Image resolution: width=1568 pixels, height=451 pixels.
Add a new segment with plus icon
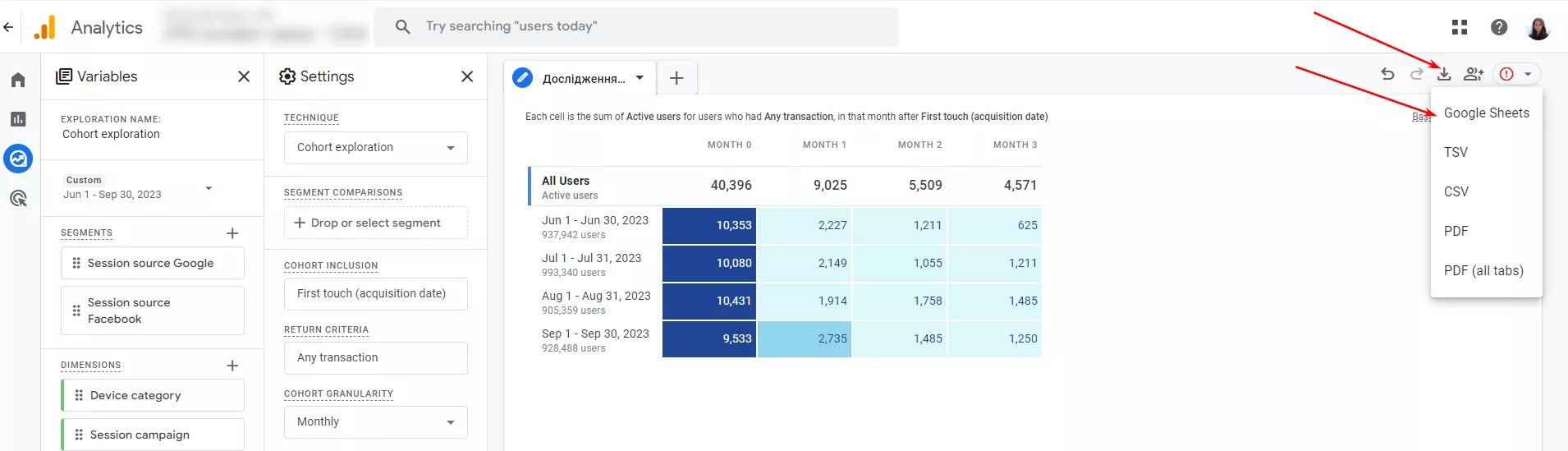click(x=232, y=233)
